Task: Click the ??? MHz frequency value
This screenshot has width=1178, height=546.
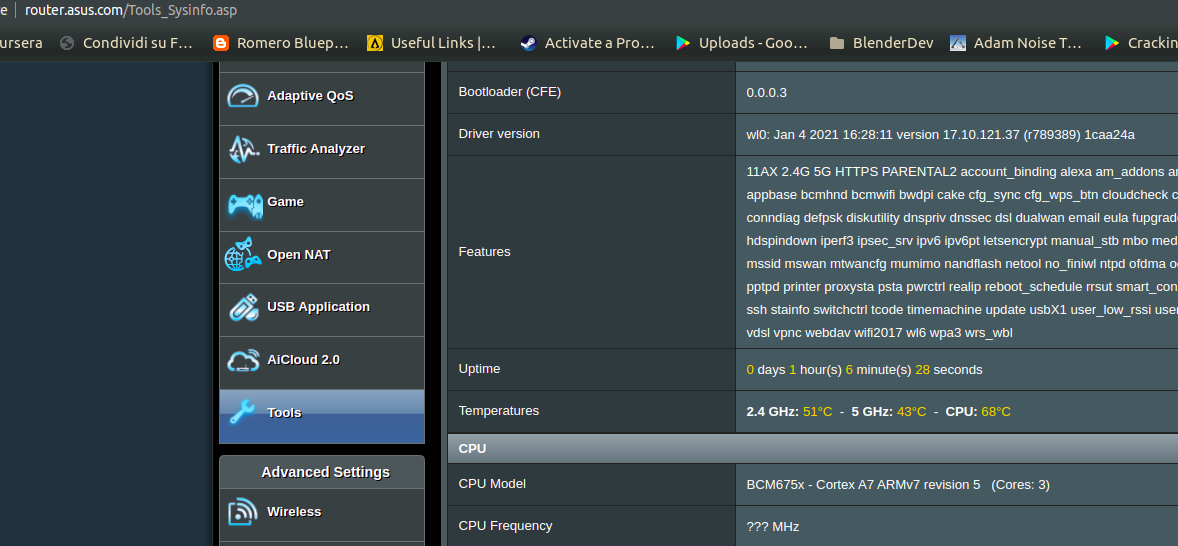Action: coord(772,527)
